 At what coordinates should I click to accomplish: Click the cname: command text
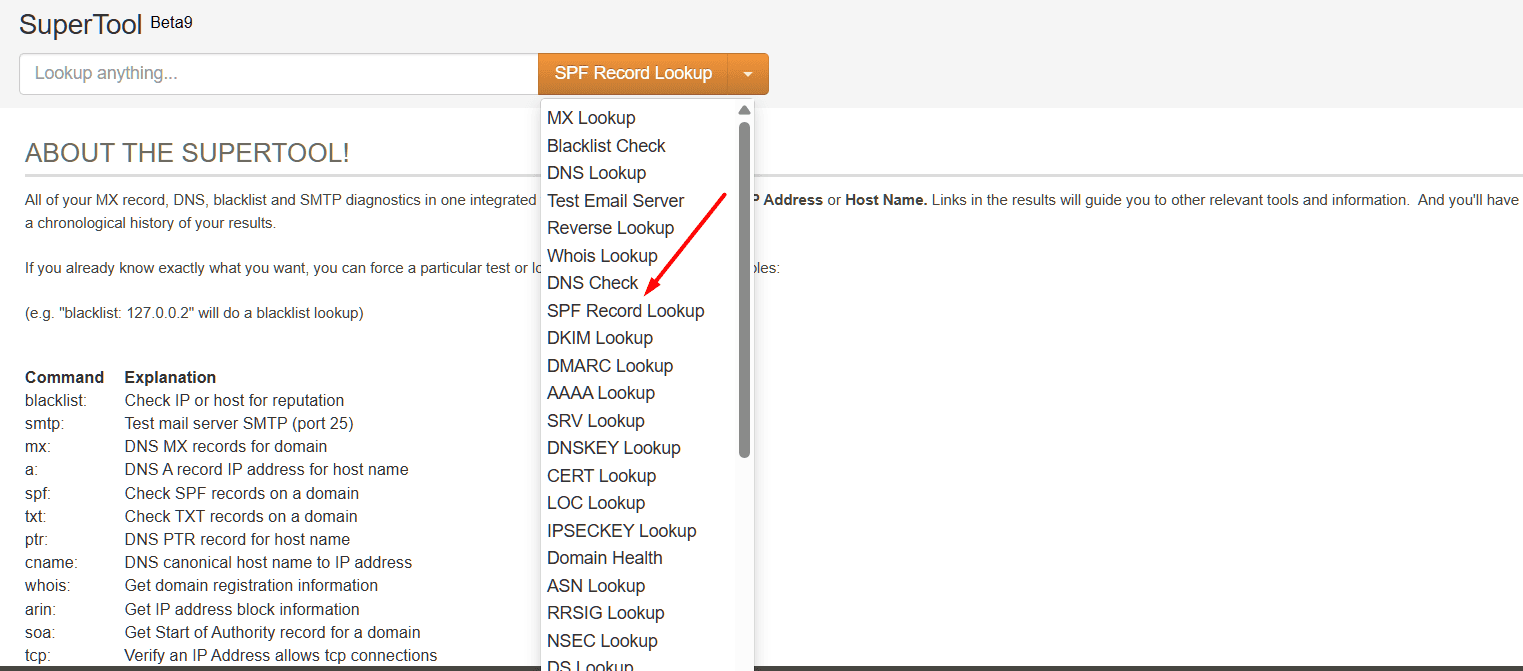pos(51,562)
